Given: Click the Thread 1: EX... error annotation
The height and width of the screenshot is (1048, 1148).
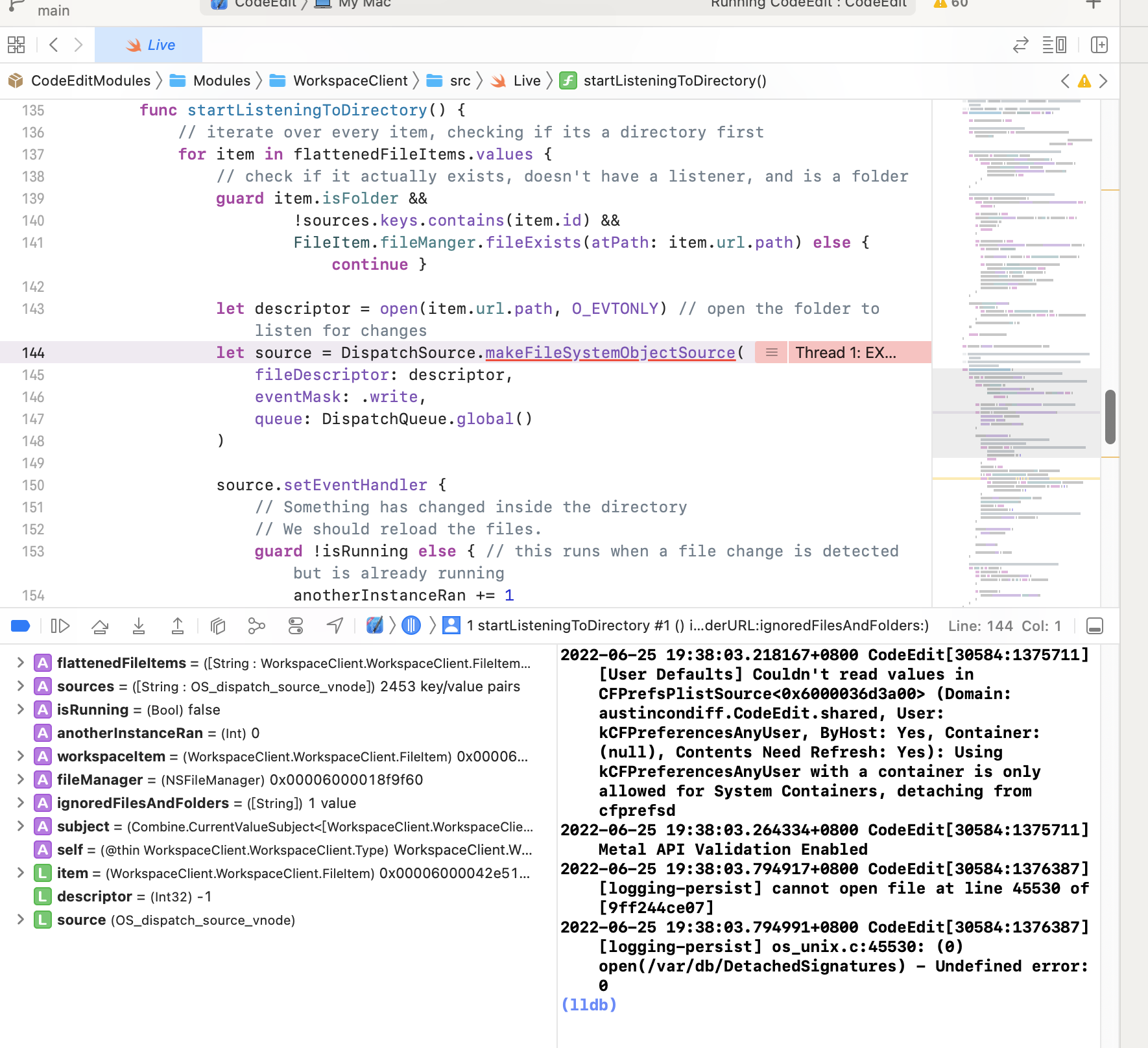Looking at the screenshot, I should [859, 352].
